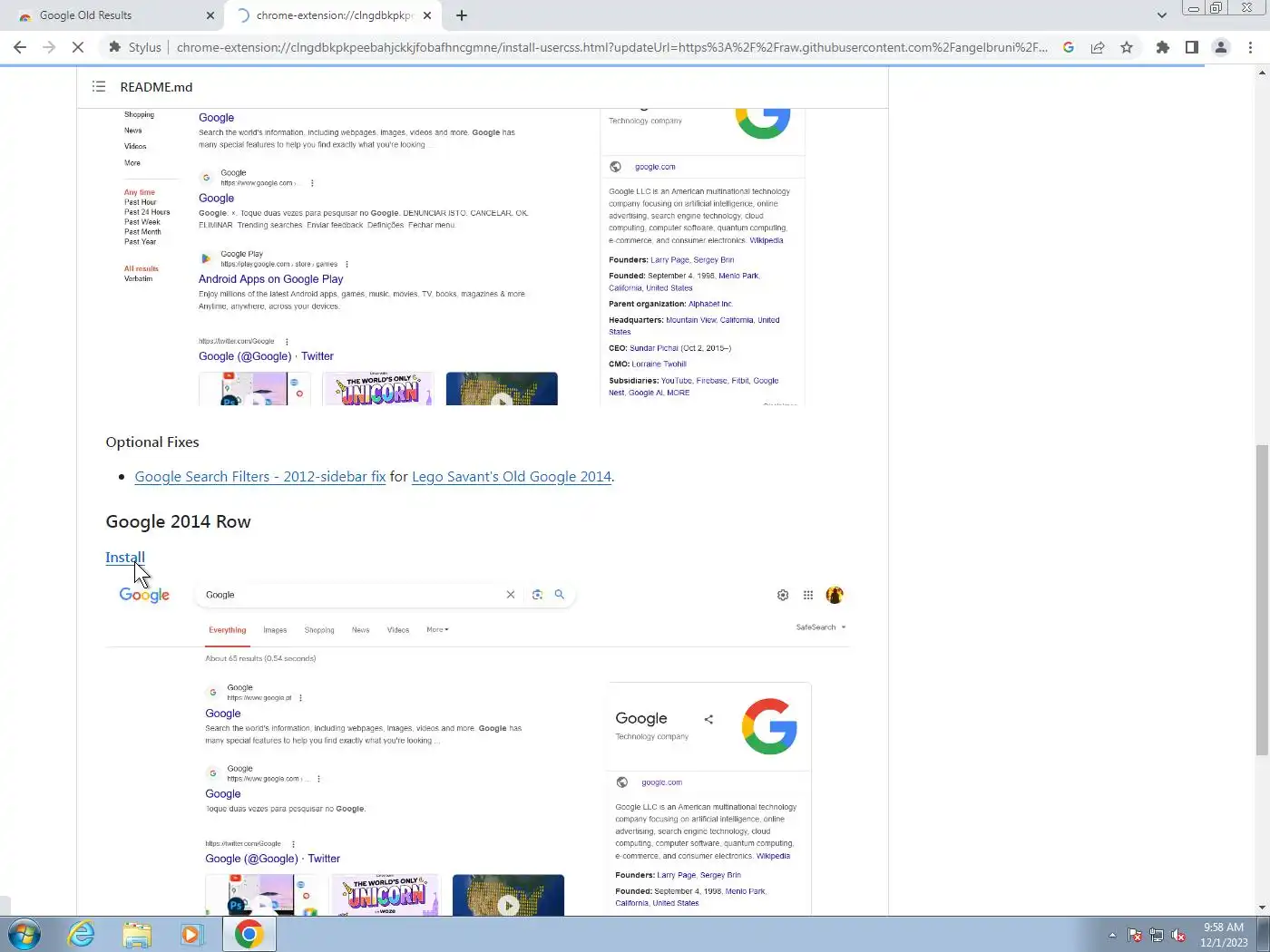Screen dimensions: 1270x952
Task: Open Lego Savant's Old Google 2014 link
Action: [x=512, y=477]
